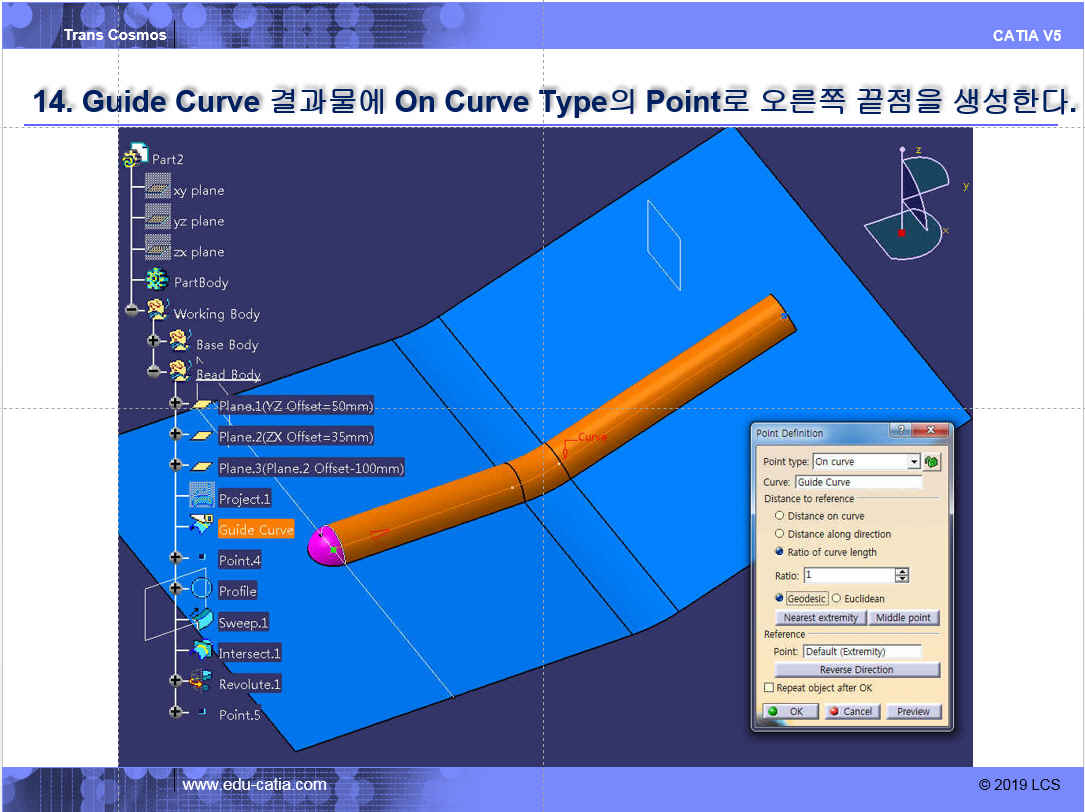Image resolution: width=1085 pixels, height=812 pixels.
Task: Open the Point type dropdown
Action: pyautogui.click(x=913, y=462)
